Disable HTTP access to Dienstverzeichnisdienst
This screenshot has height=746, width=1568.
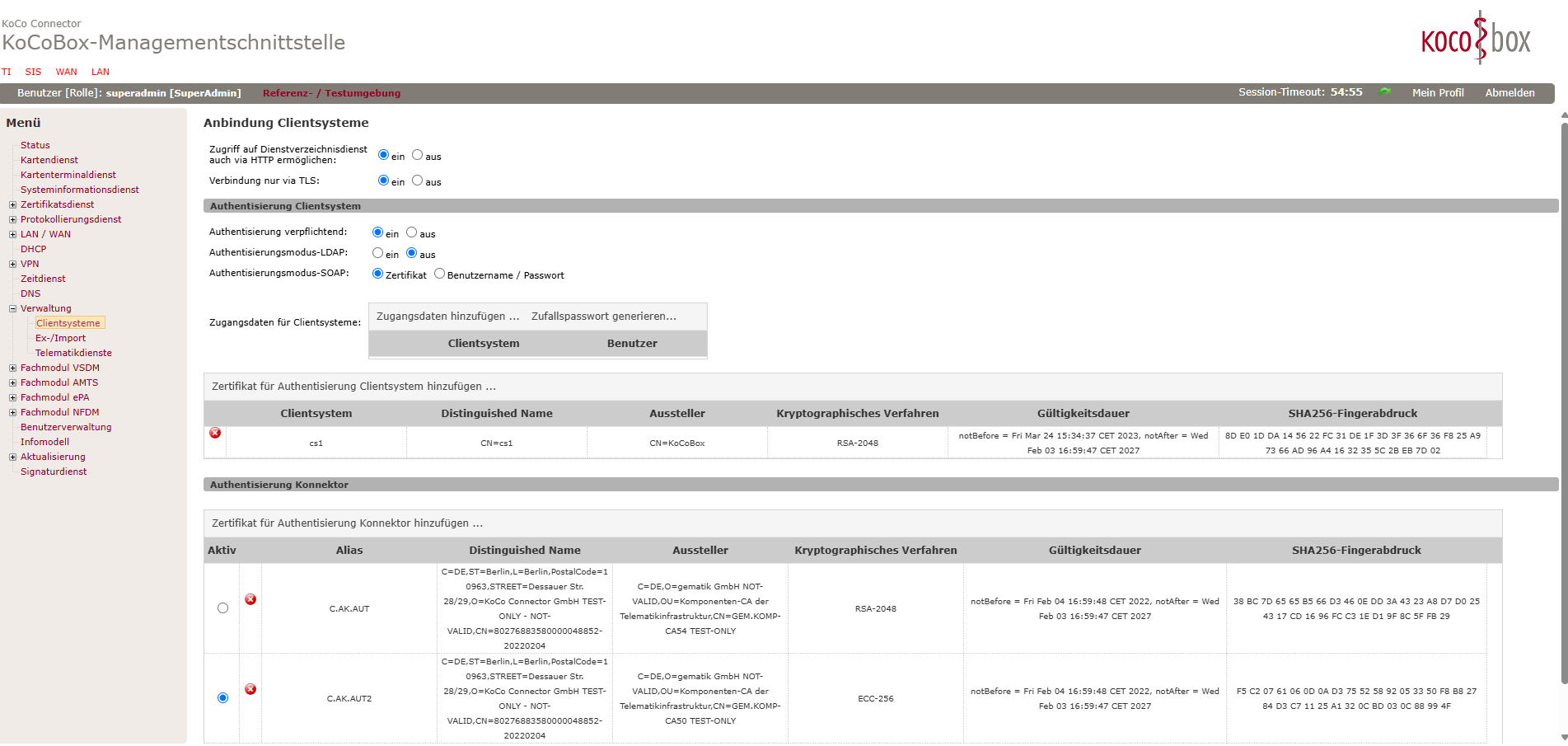[417, 155]
